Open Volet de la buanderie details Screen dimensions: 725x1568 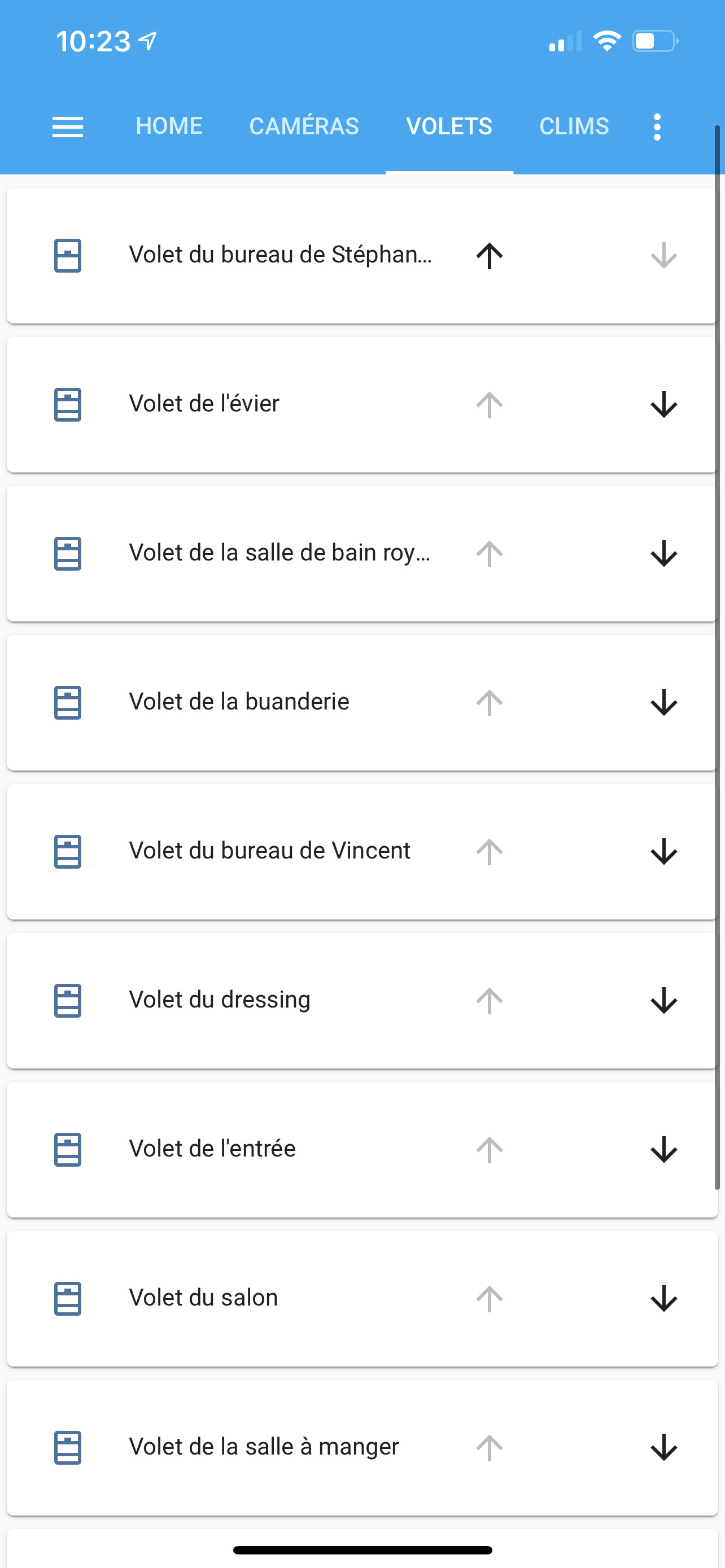[x=239, y=702]
